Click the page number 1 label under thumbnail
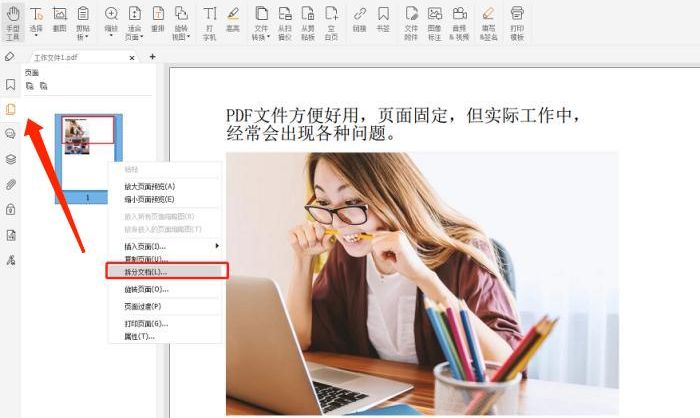The width and height of the screenshot is (700, 418). (88, 197)
